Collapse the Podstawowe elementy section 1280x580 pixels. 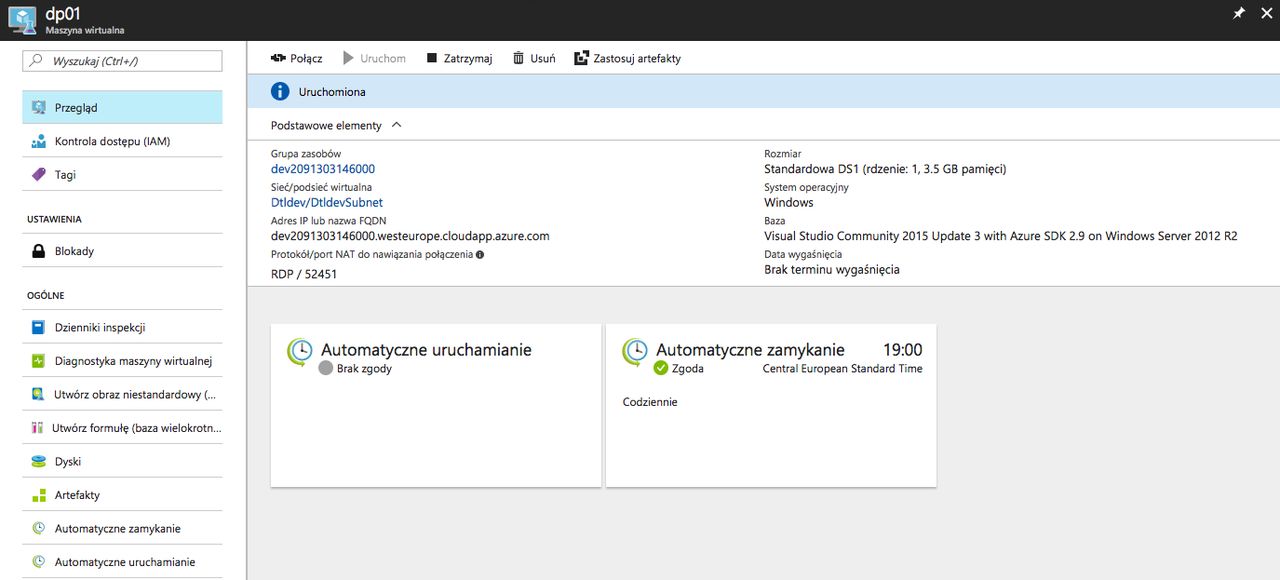pyautogui.click(x=396, y=125)
